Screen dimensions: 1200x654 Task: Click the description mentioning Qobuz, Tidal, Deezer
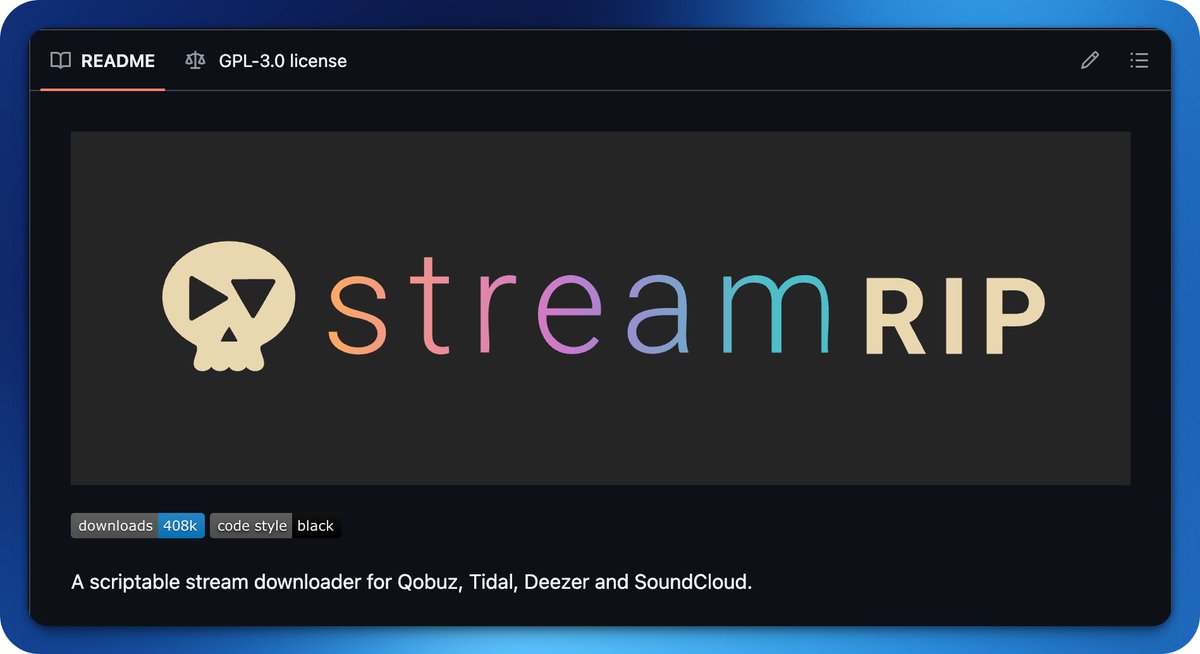click(x=411, y=582)
